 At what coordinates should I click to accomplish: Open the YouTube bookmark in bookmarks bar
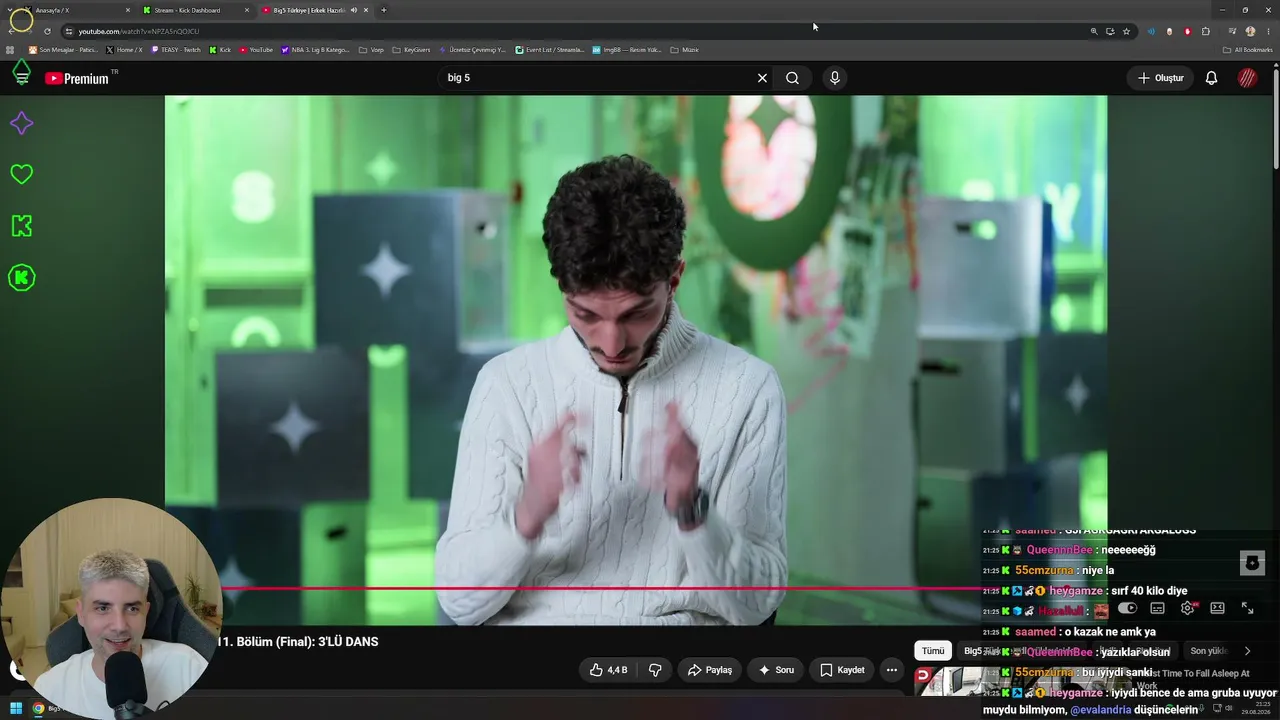(x=256, y=50)
